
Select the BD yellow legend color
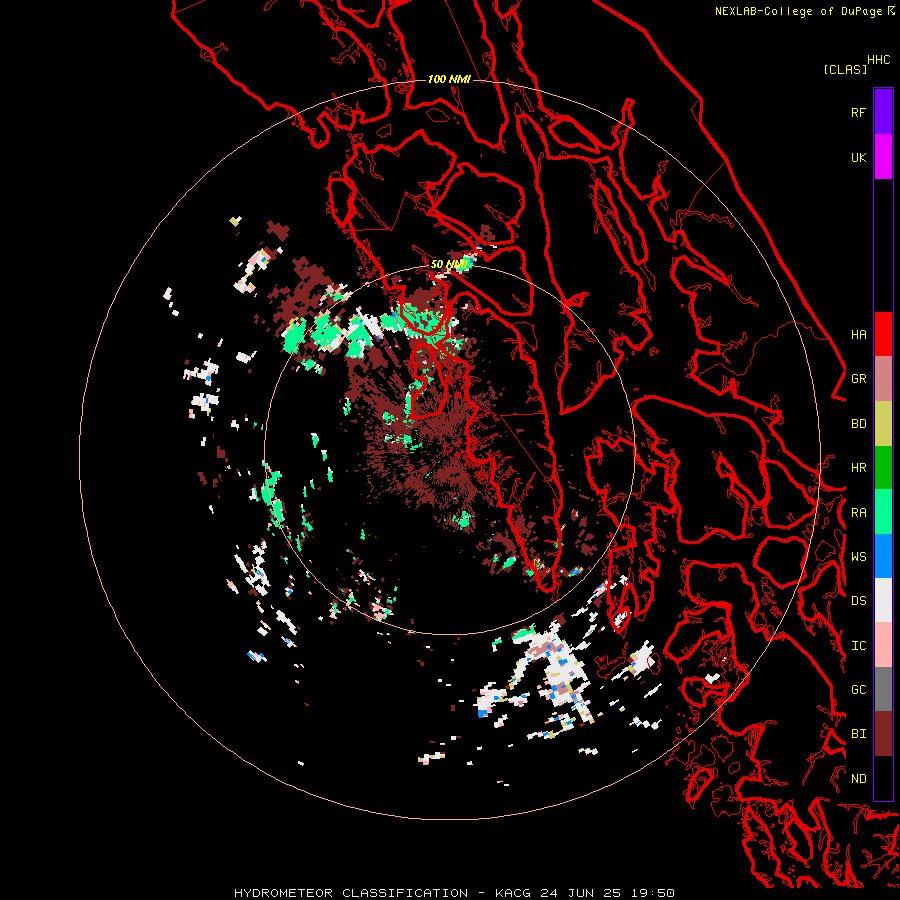click(x=883, y=424)
